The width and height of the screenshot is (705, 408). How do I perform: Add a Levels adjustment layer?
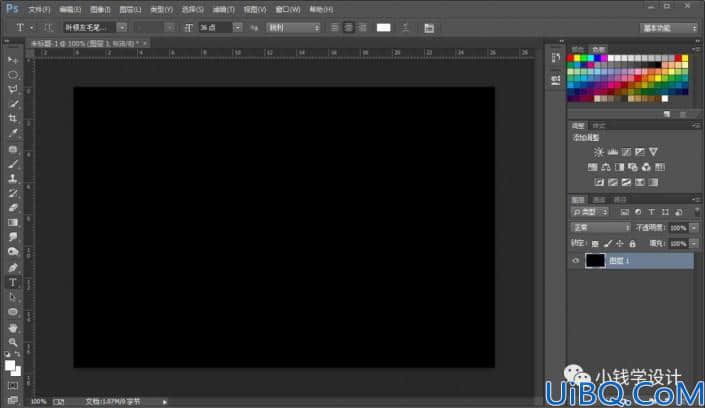[x=612, y=152]
